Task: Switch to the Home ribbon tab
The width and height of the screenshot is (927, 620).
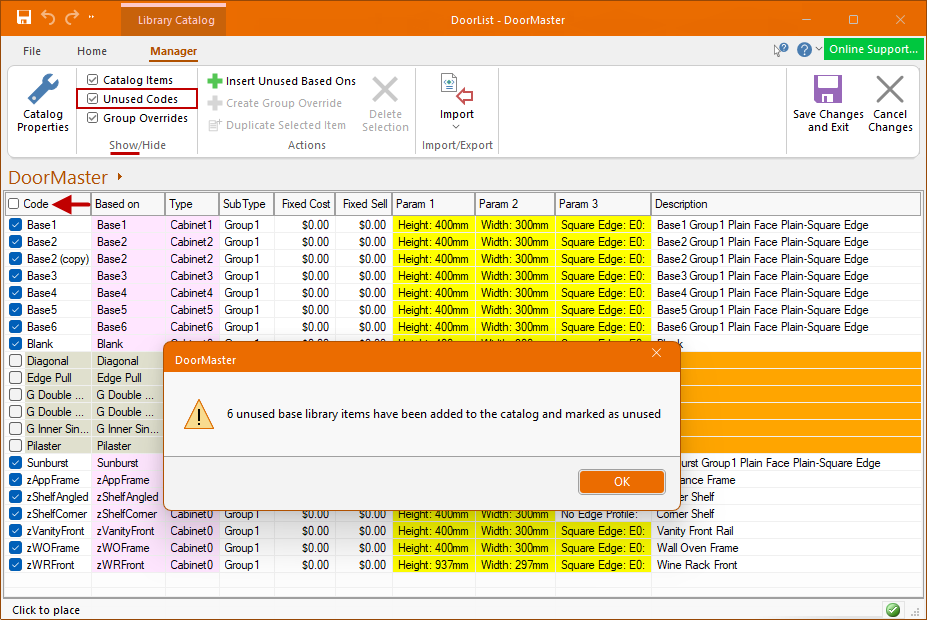Action: (92, 51)
